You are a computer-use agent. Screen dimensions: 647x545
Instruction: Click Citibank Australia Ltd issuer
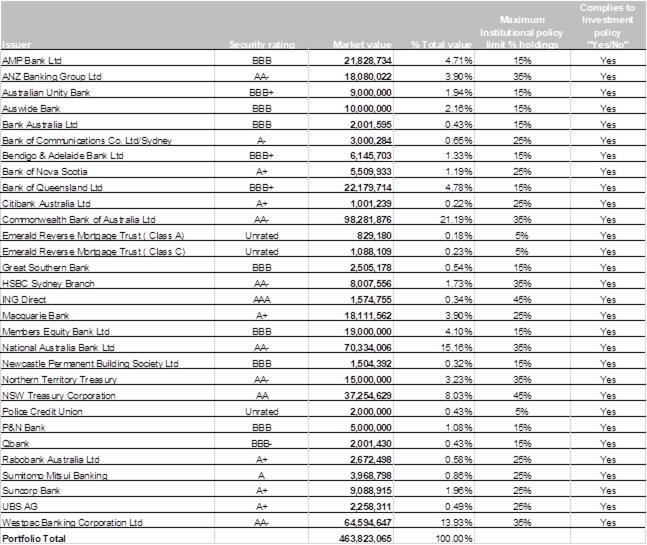click(46, 204)
